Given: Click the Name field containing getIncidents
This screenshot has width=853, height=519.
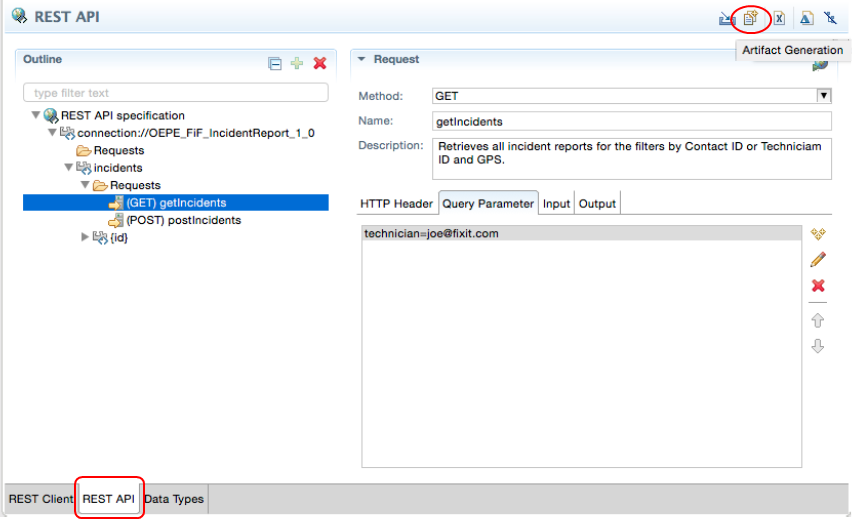Looking at the screenshot, I should (632, 121).
